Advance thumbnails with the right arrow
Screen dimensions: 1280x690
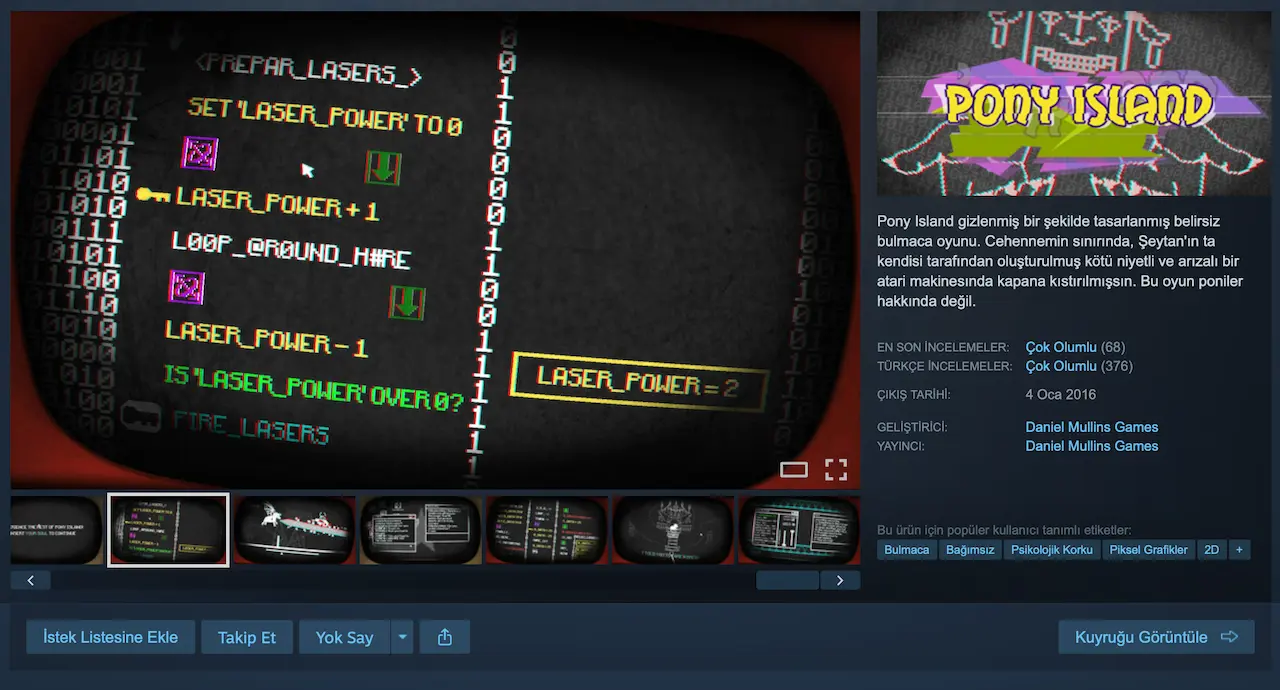(840, 580)
